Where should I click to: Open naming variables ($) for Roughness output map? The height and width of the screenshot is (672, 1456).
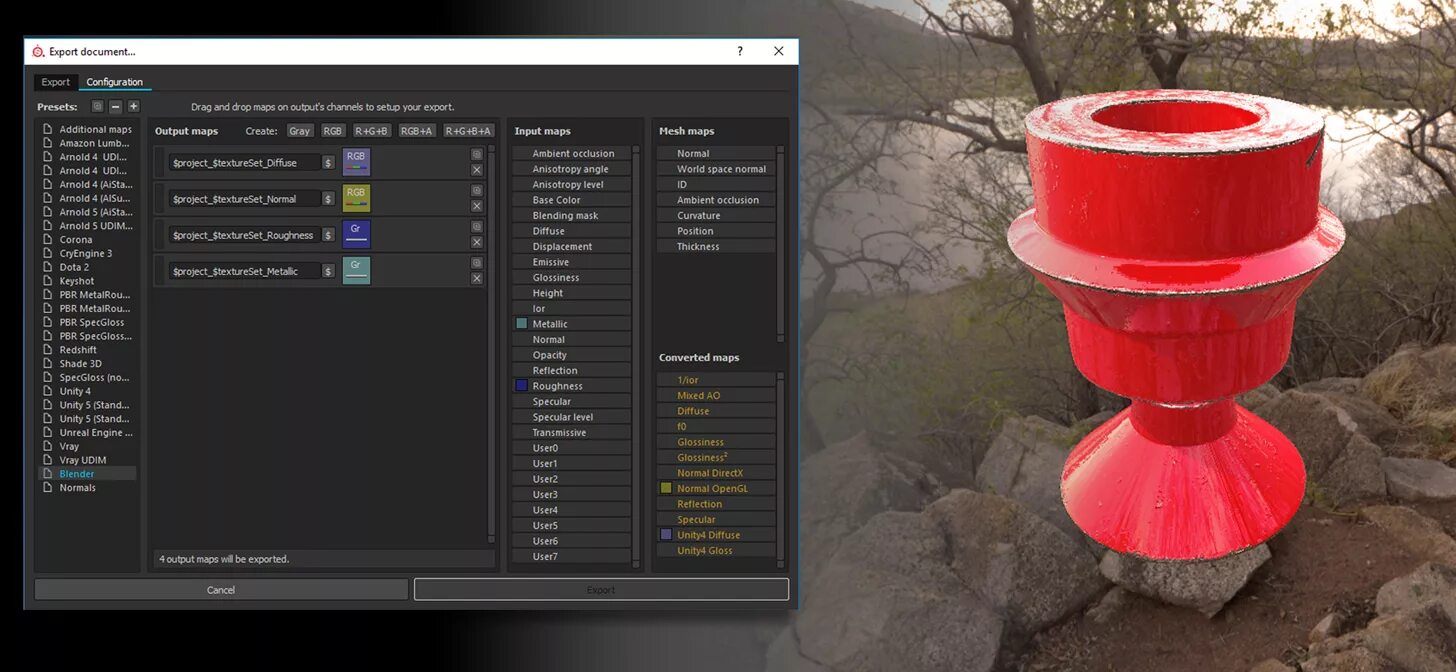(328, 235)
